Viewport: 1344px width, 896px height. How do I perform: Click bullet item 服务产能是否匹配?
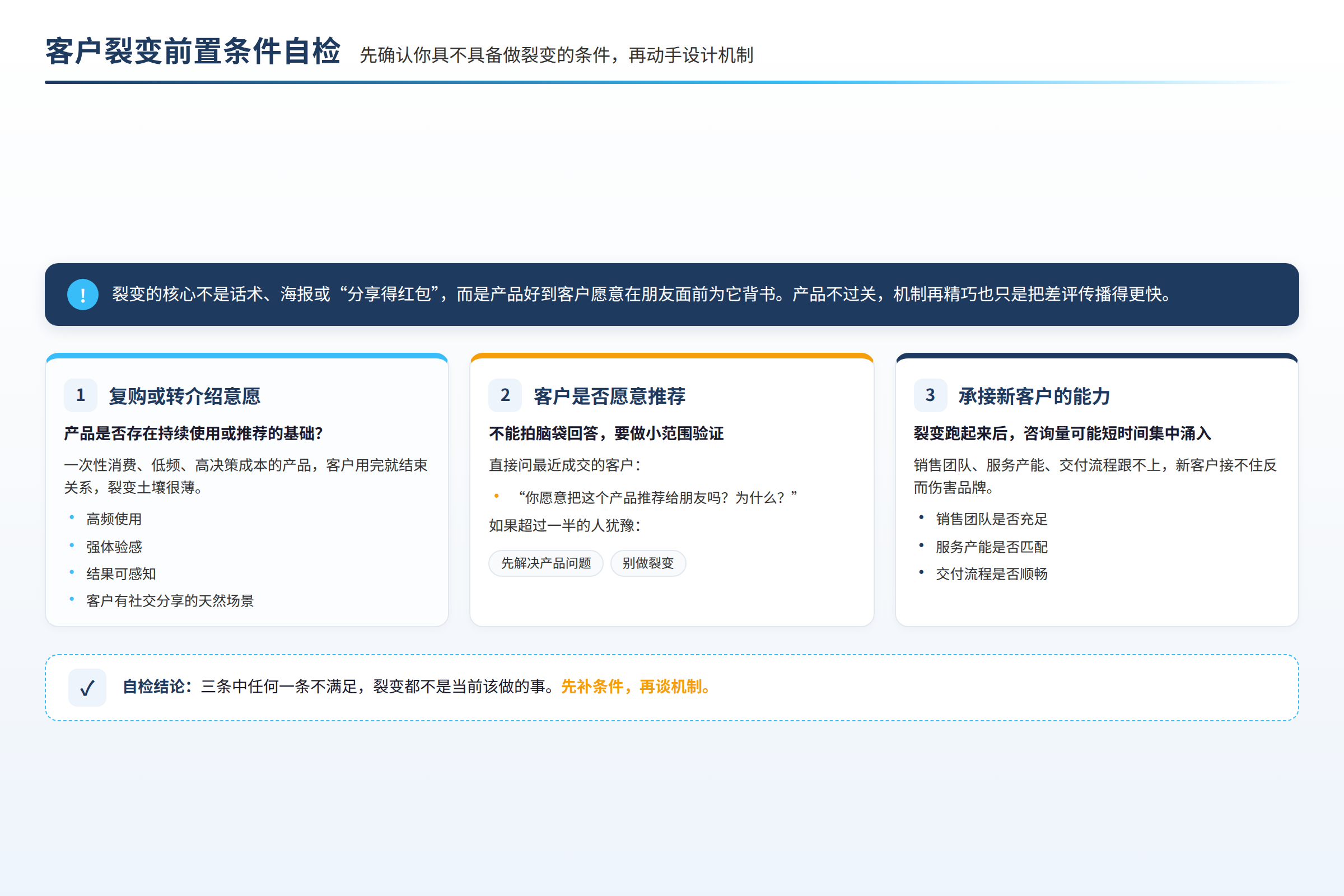[x=991, y=547]
